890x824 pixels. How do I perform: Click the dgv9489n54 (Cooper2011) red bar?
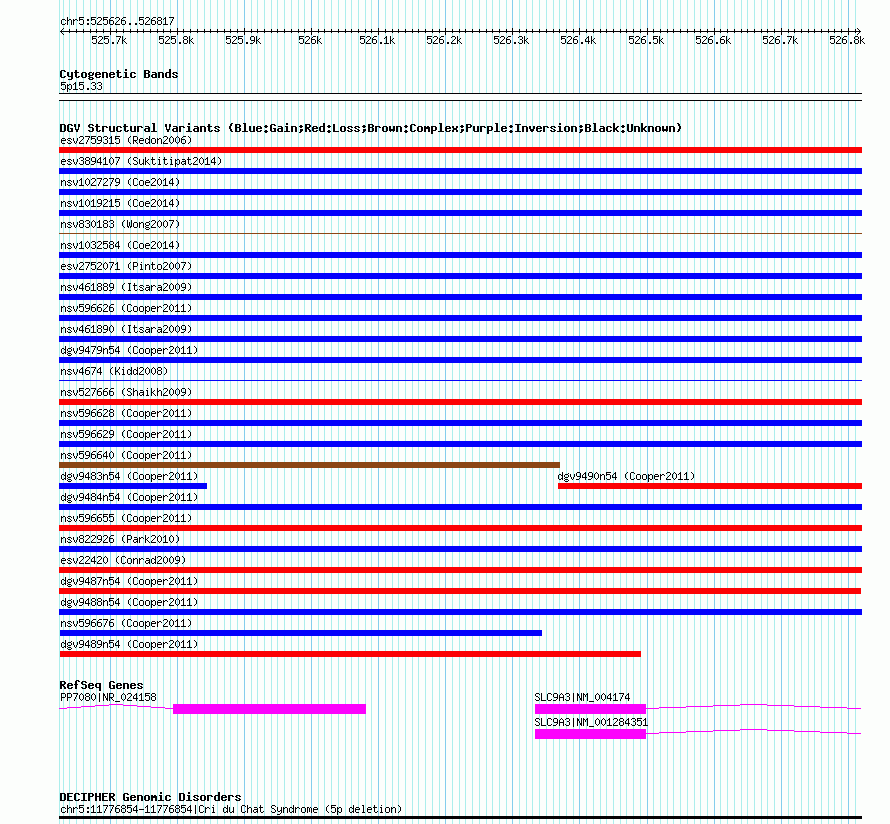click(350, 654)
